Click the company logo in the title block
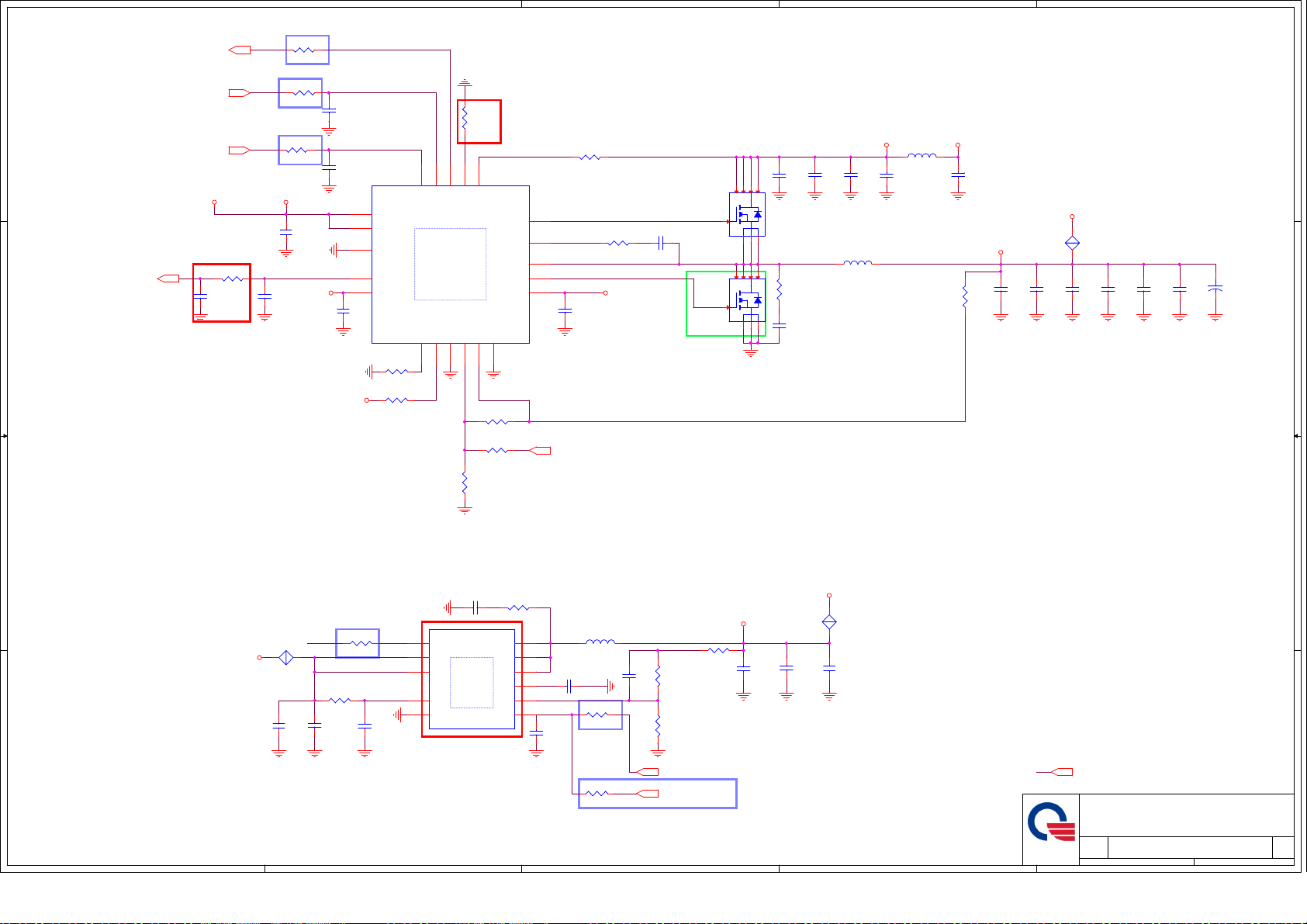 click(1051, 823)
